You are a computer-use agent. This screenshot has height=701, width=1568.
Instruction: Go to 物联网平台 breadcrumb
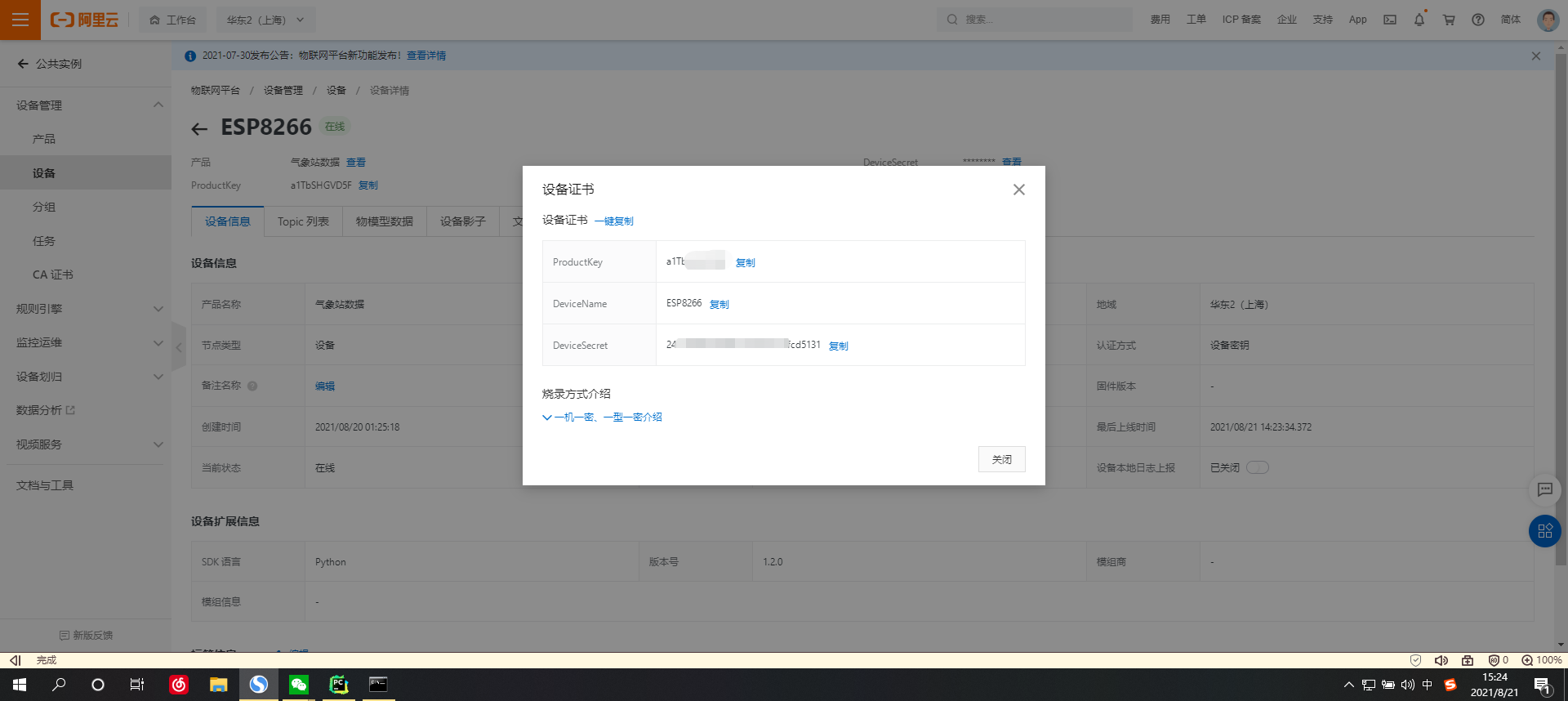coord(216,91)
